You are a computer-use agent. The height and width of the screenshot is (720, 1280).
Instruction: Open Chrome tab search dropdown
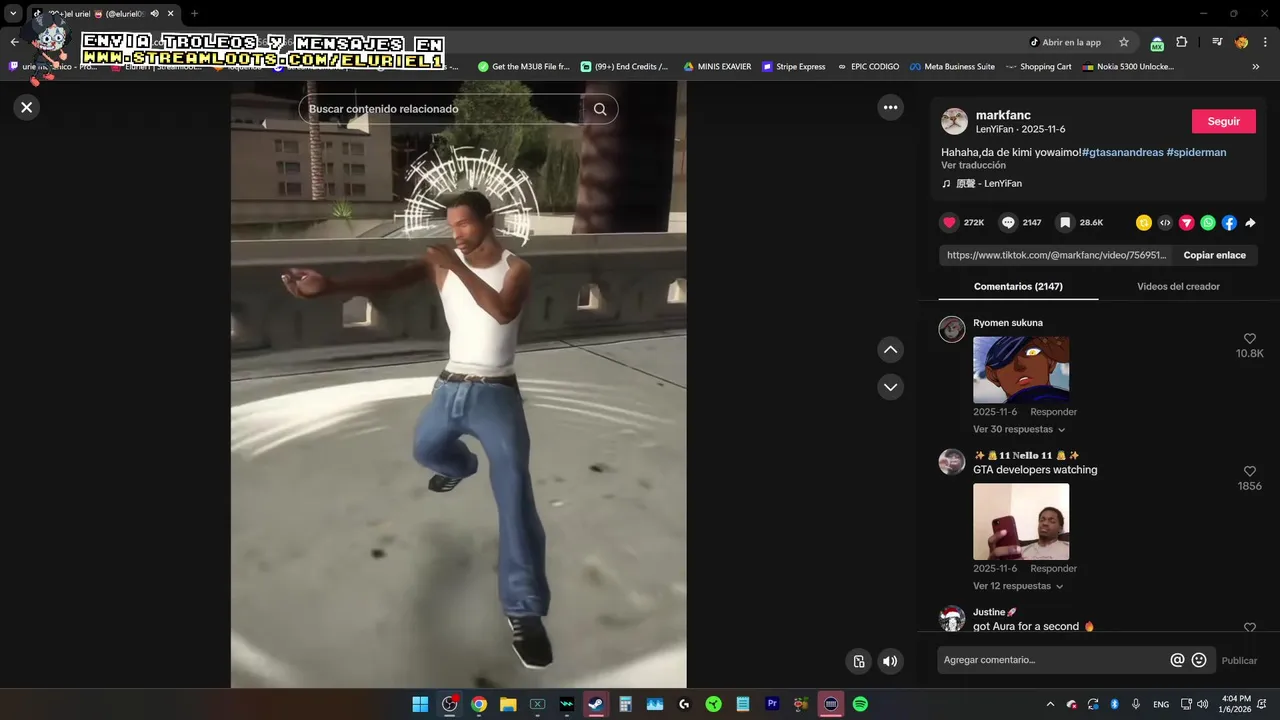point(13,14)
